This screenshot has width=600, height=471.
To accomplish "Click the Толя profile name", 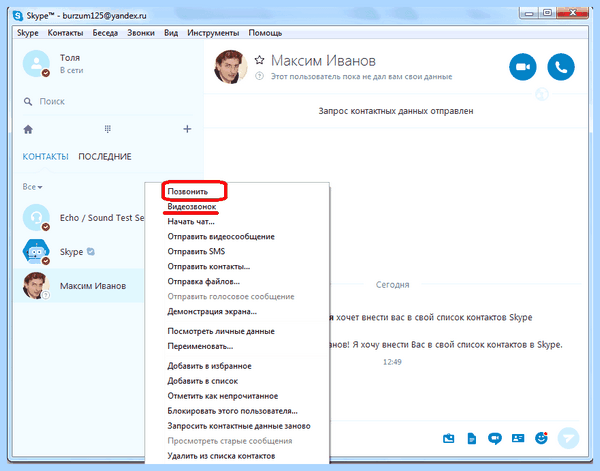I will (70, 57).
